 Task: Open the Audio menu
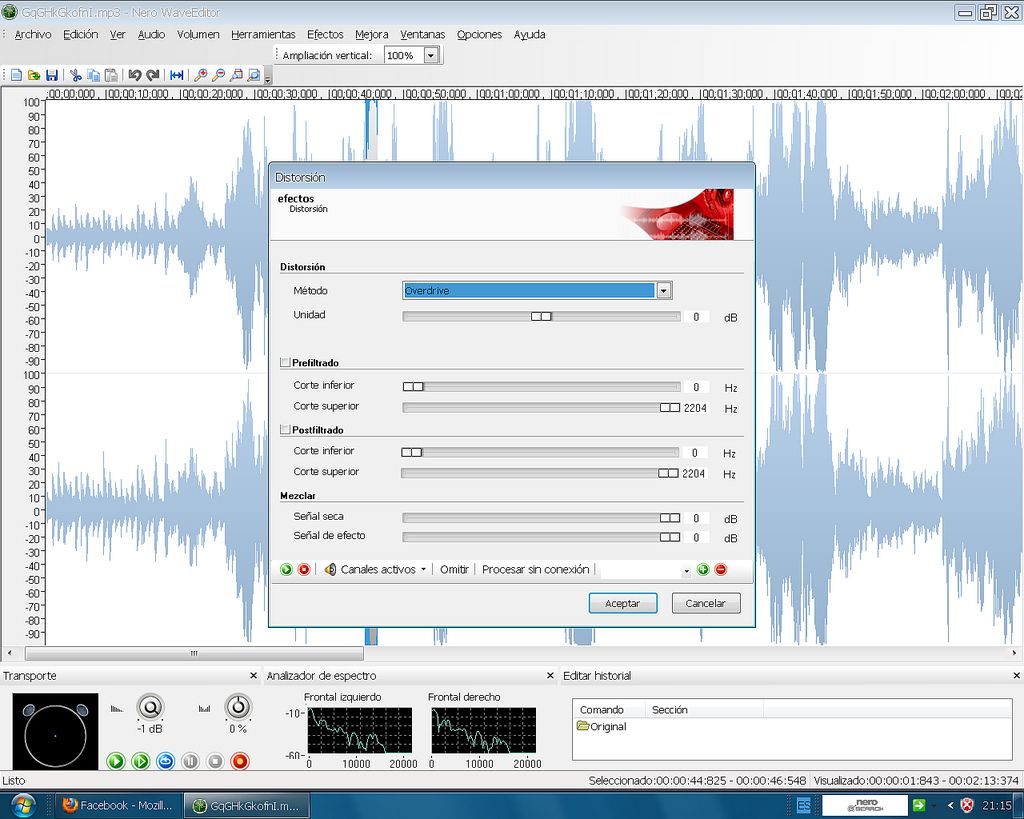pyautogui.click(x=152, y=35)
